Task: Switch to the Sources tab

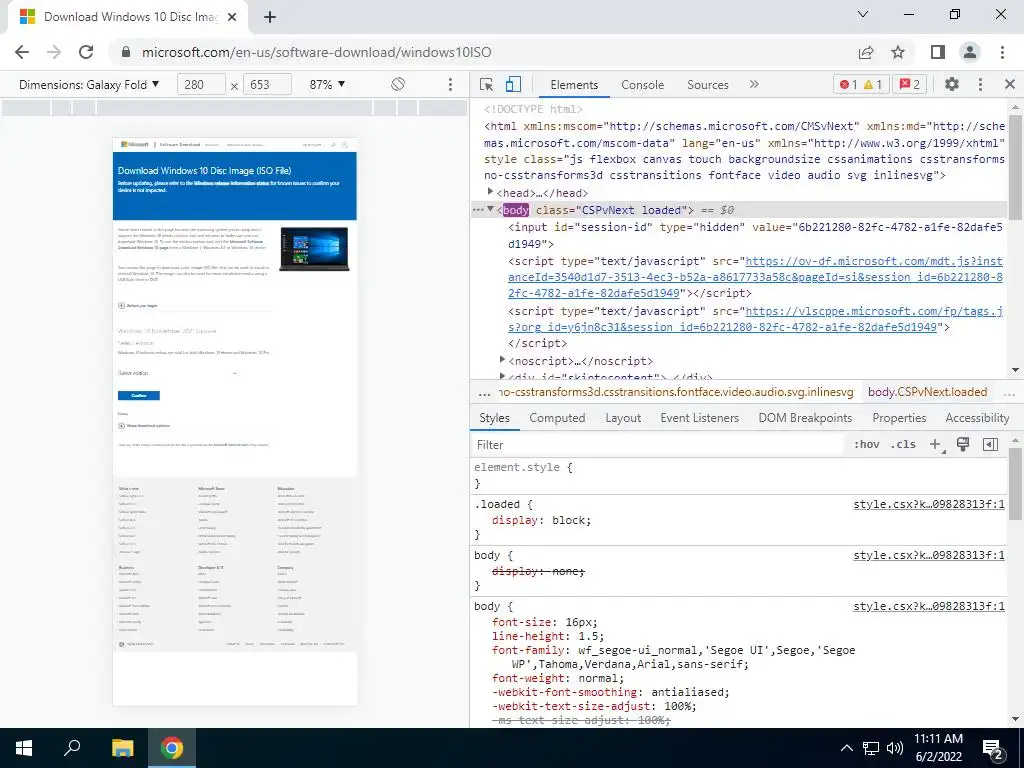Action: point(707,85)
